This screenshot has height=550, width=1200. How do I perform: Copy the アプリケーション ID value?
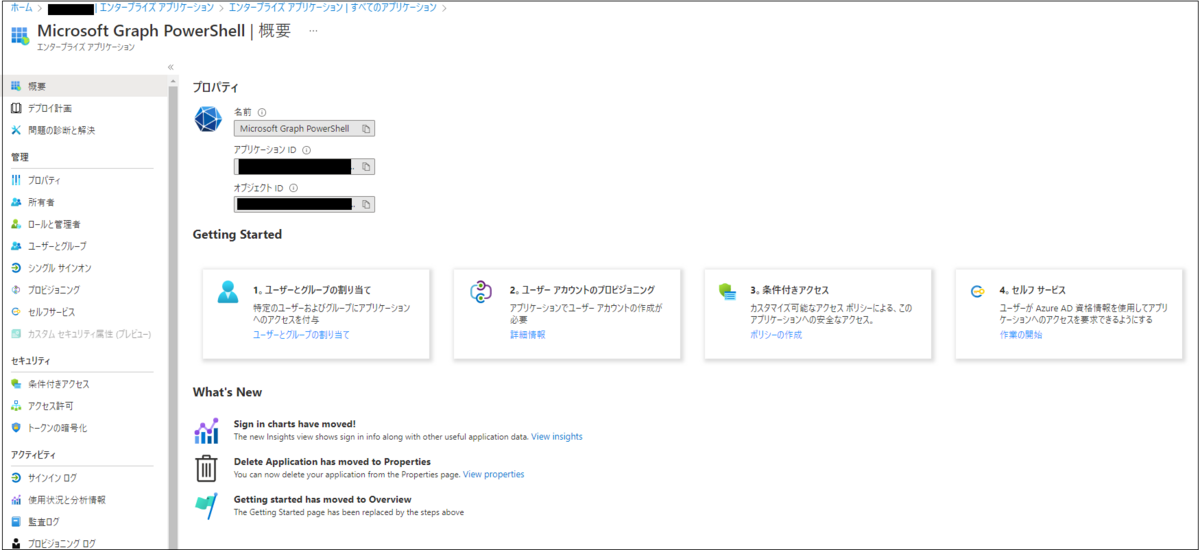366,166
